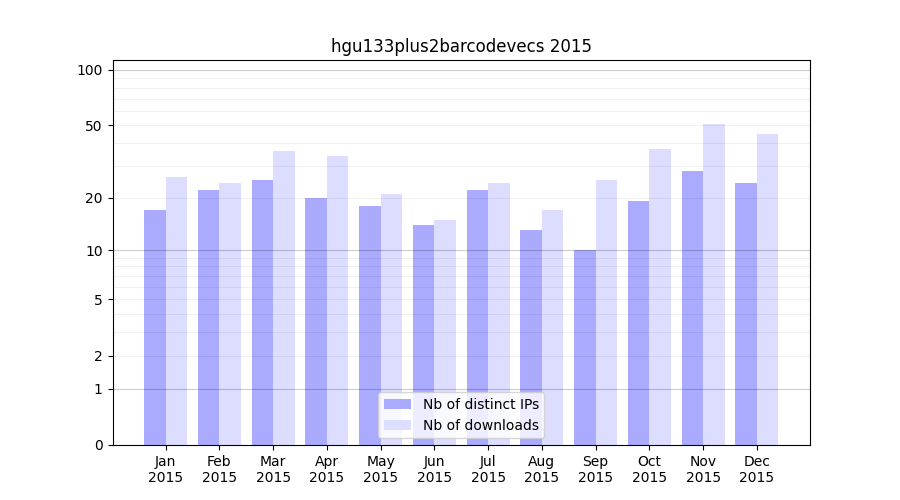Click the chart title hgu133plus2barcodevecs 2015
Image resolution: width=900 pixels, height=500 pixels.
pyautogui.click(x=461, y=46)
